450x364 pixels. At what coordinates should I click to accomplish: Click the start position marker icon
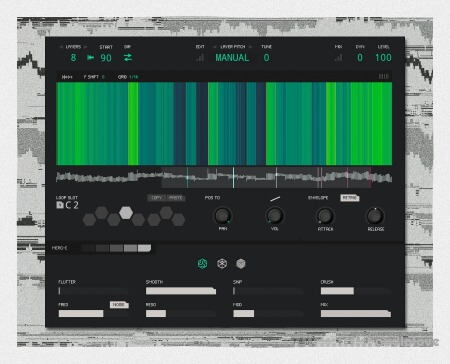click(90, 58)
